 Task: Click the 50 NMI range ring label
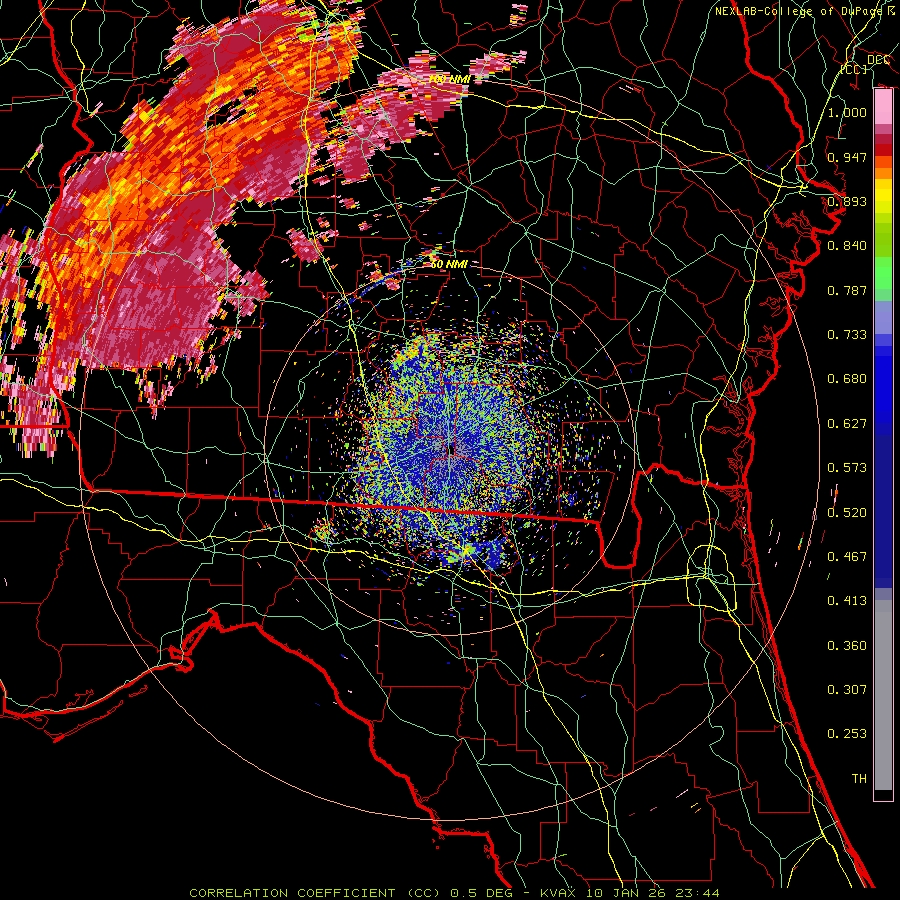[449, 264]
